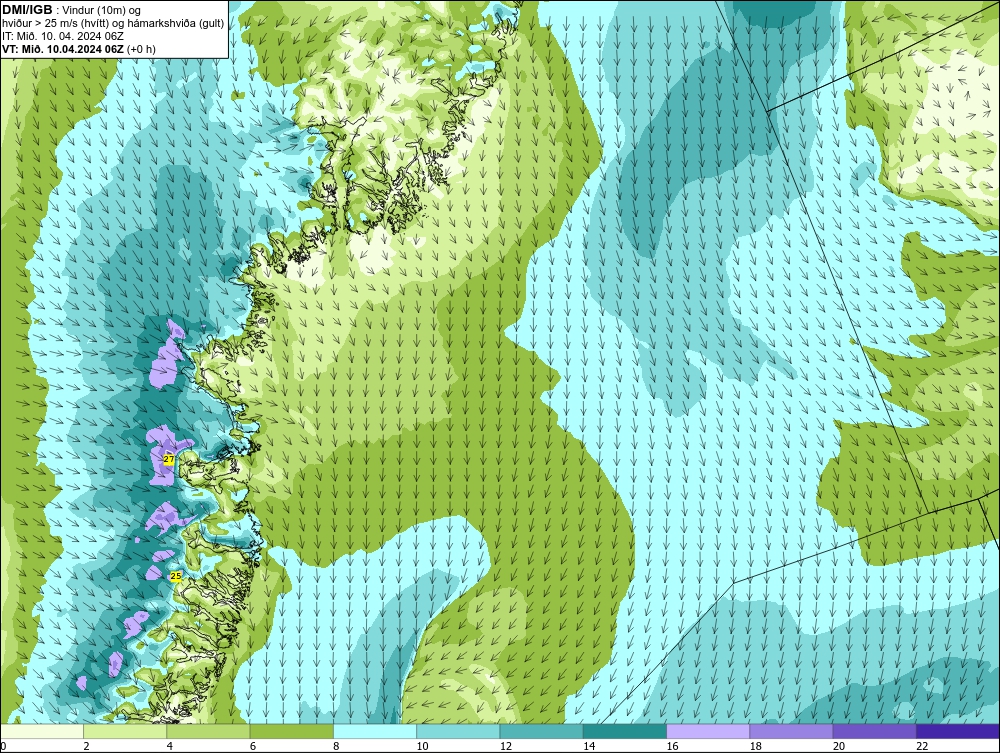
Task: Pick the dark teal 14–16 m/s swatch
Action: (624, 731)
